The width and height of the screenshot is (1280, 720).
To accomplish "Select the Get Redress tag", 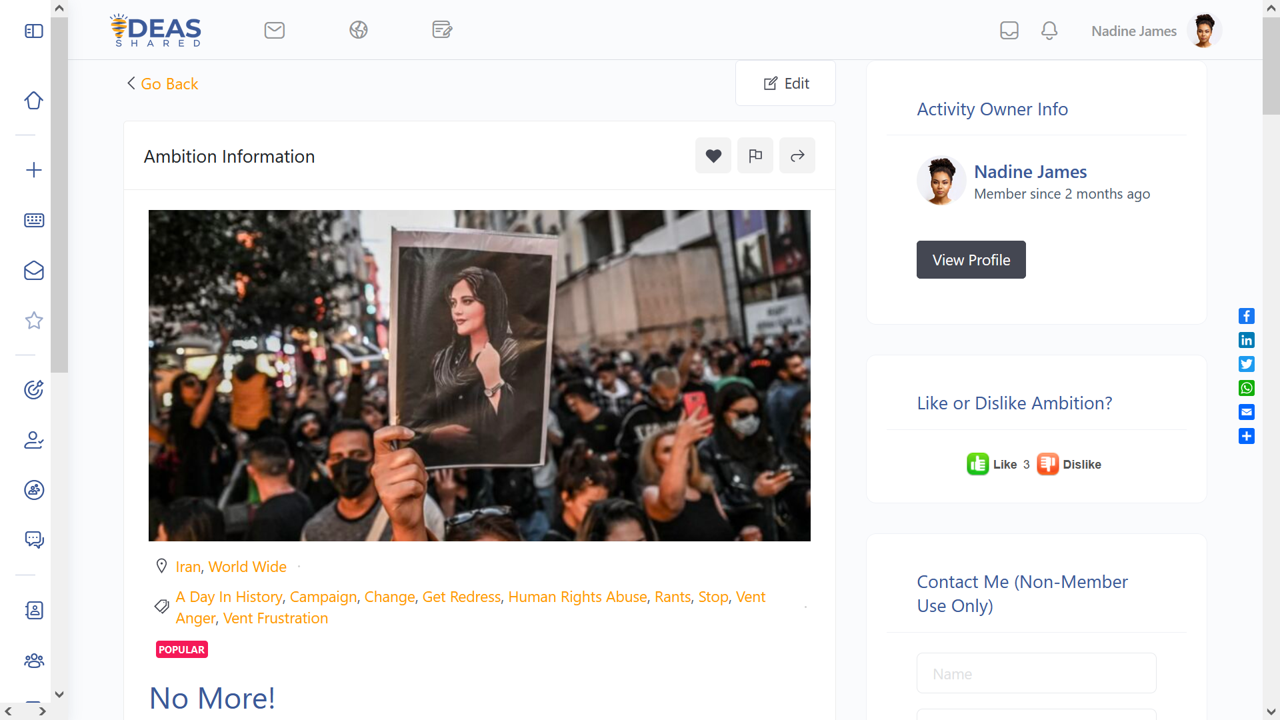I will point(461,597).
